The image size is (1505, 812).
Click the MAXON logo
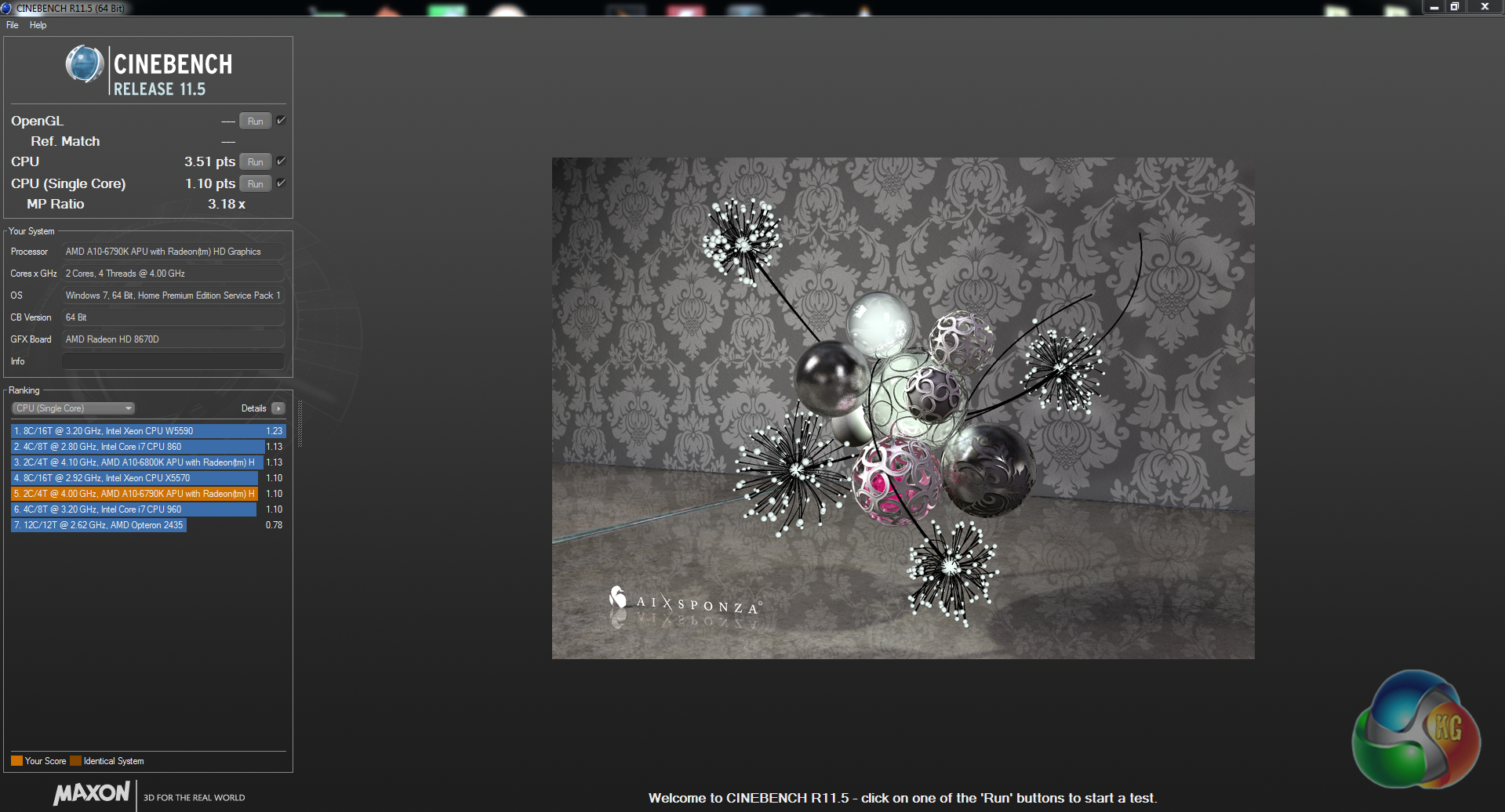click(92, 793)
